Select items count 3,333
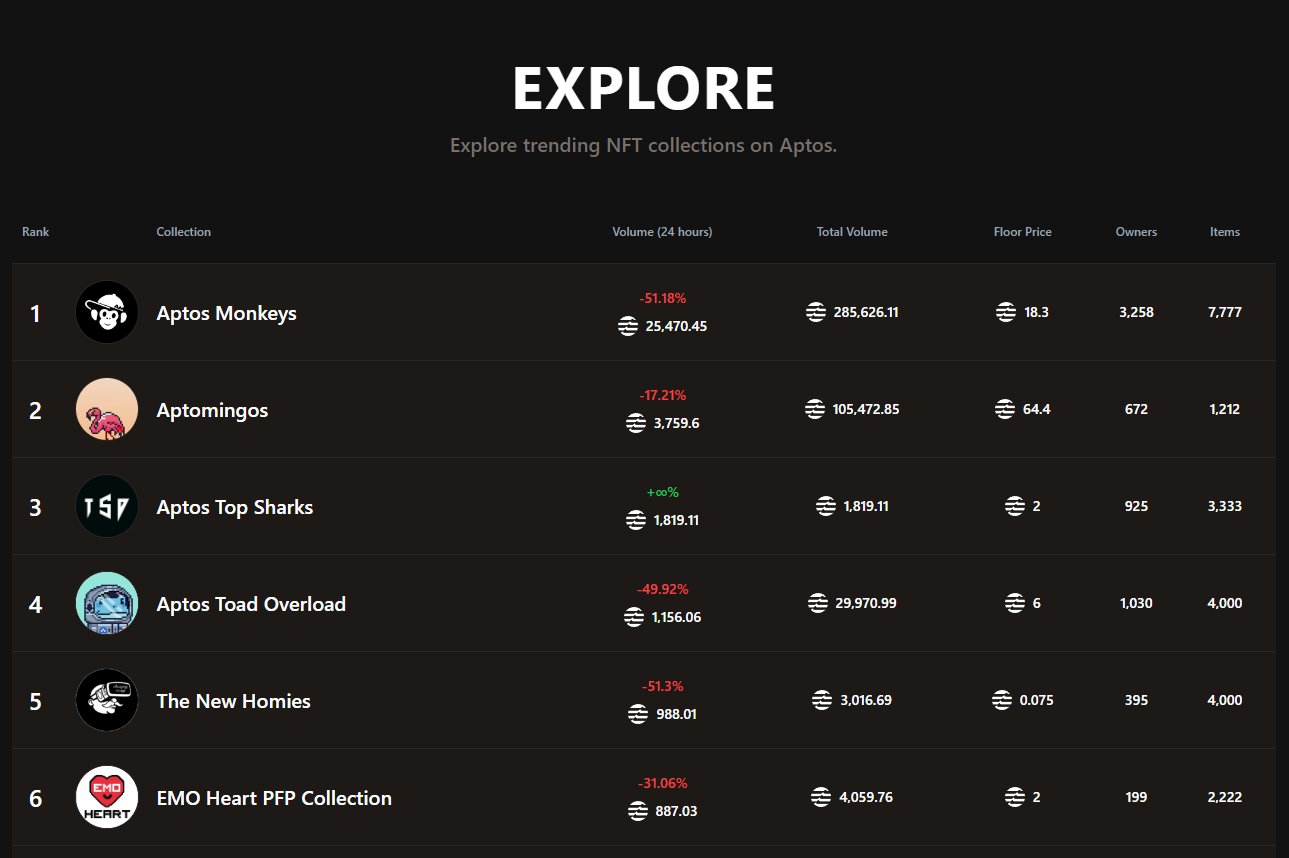This screenshot has height=858, width=1289. 1225,506
